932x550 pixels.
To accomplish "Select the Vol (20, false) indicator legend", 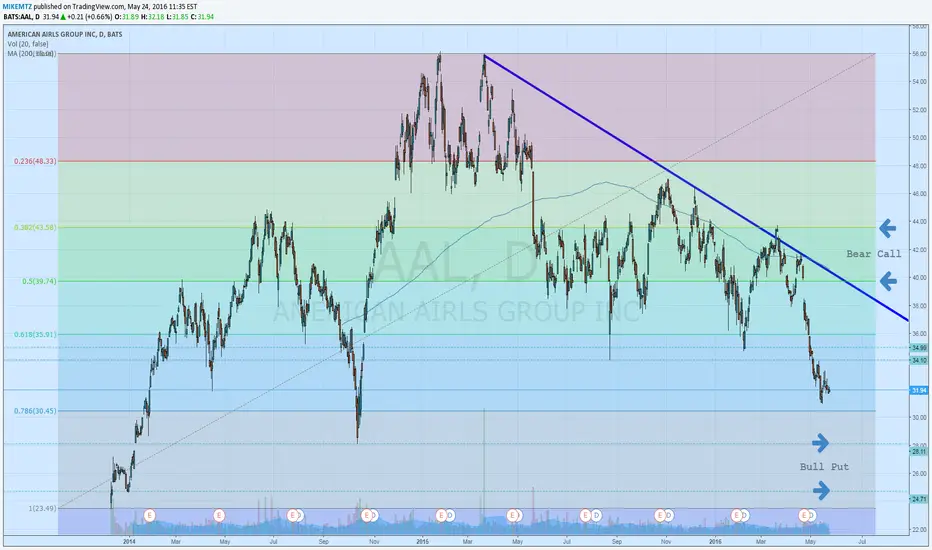I will pyautogui.click(x=28, y=44).
